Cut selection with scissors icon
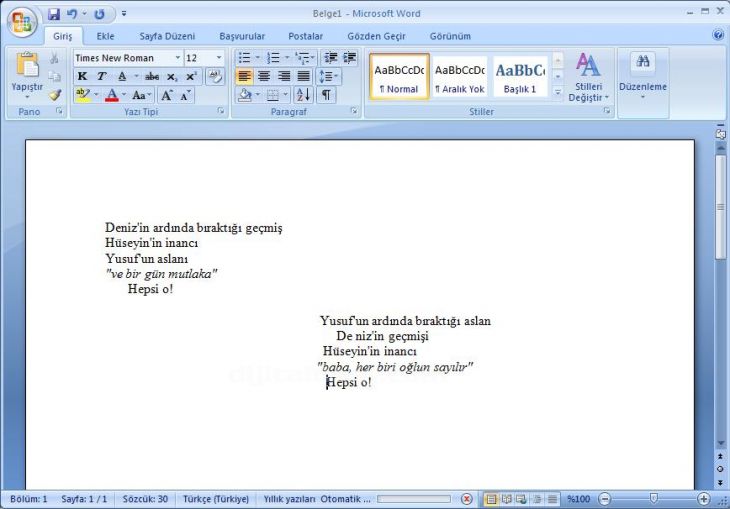730x509 pixels. point(54,58)
